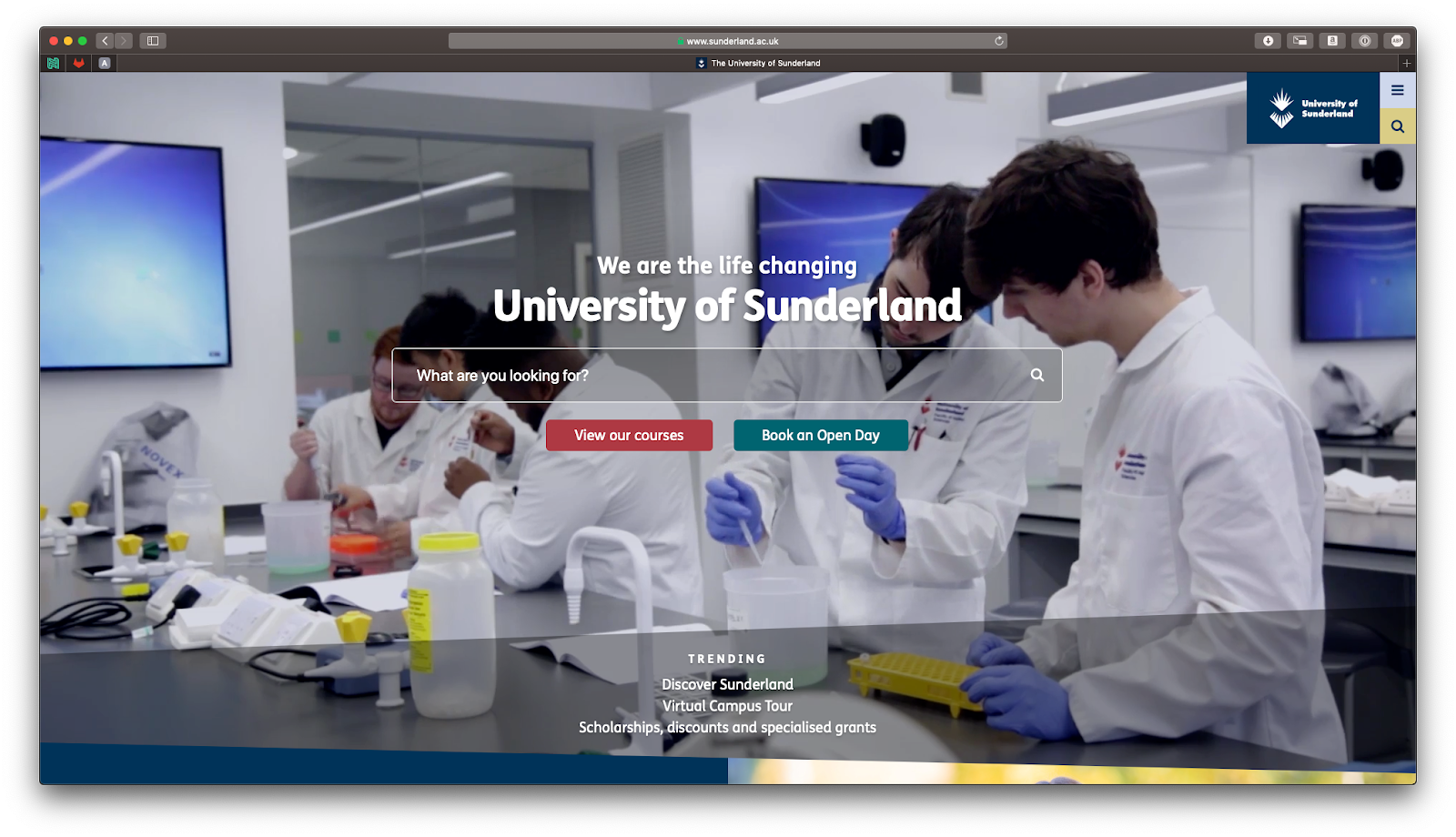
Task: Minimize the Safari window
Action: click(x=68, y=41)
